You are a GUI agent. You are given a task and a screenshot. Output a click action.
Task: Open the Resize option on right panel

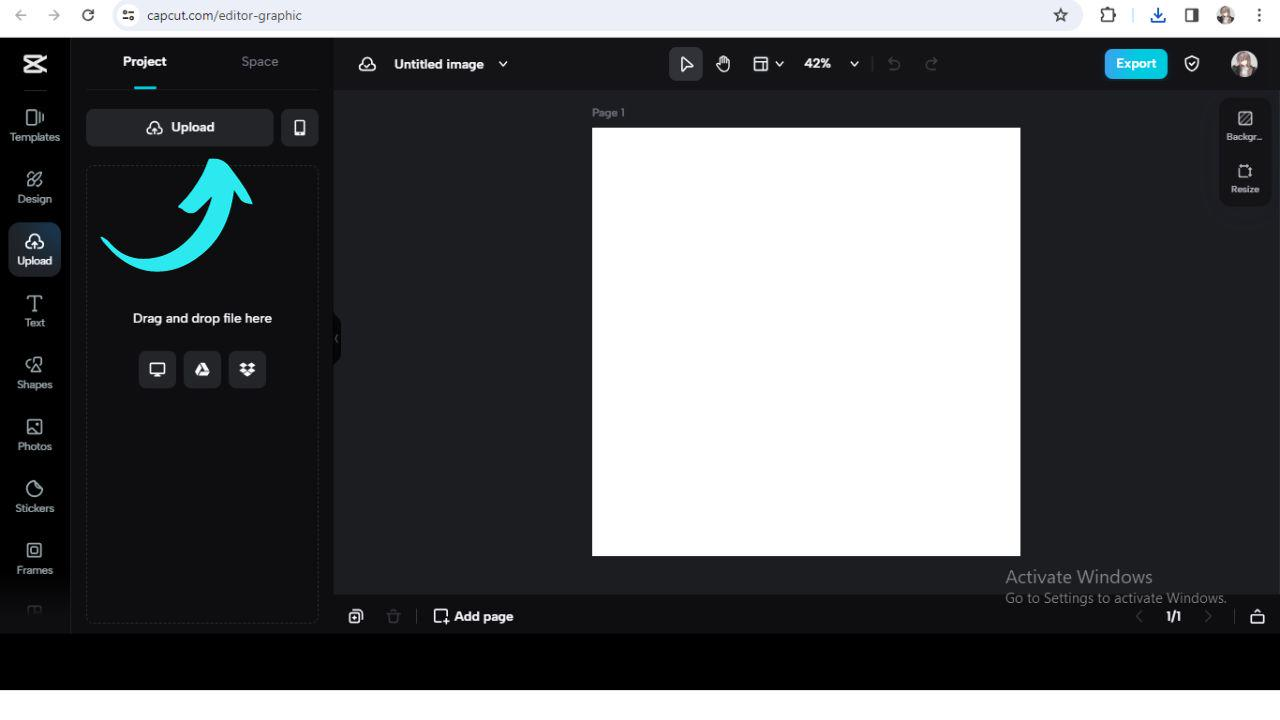[1244, 179]
